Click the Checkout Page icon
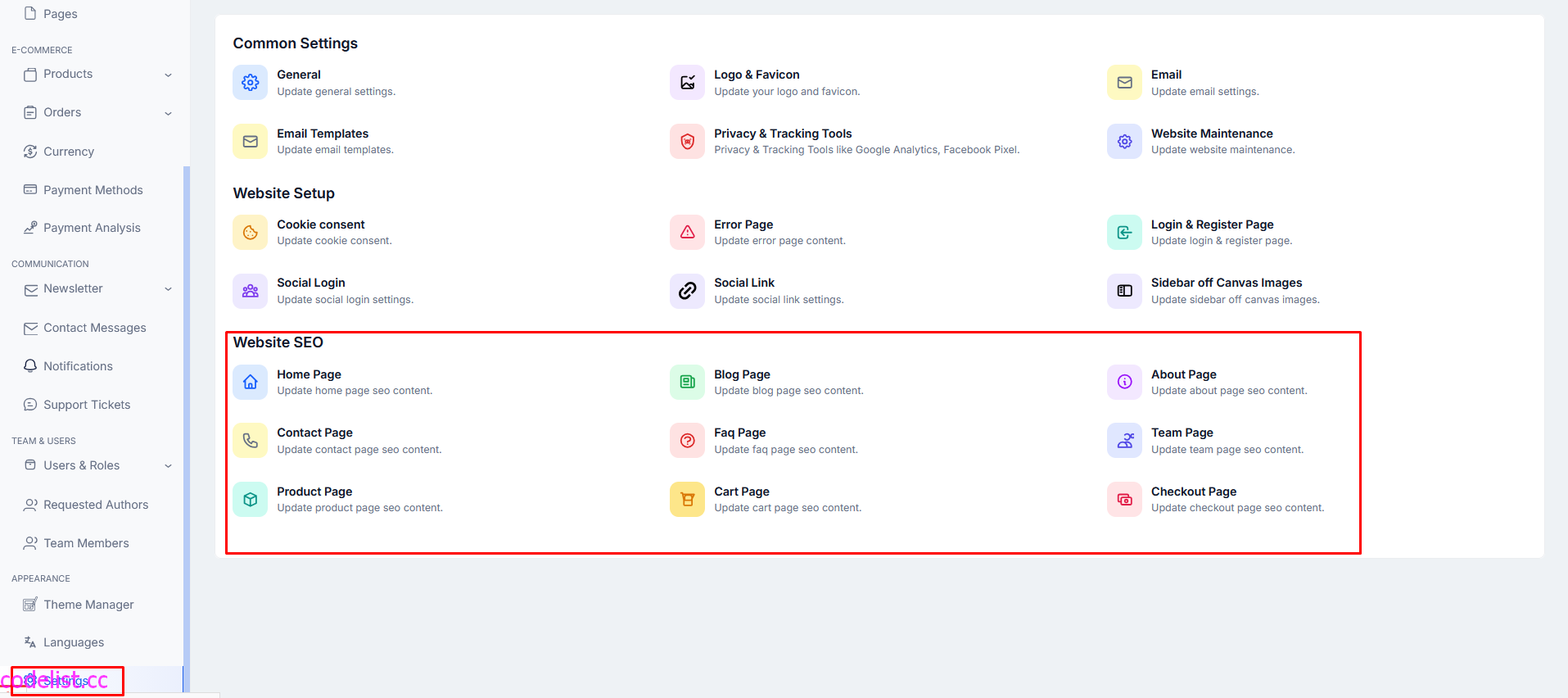 coord(1124,500)
